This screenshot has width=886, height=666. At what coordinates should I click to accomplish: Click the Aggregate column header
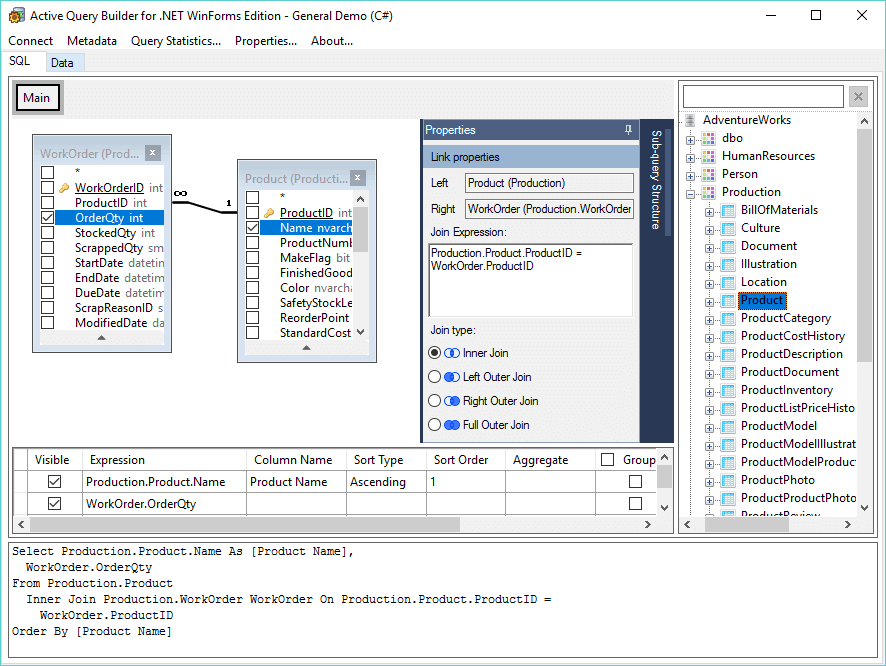tap(550, 460)
